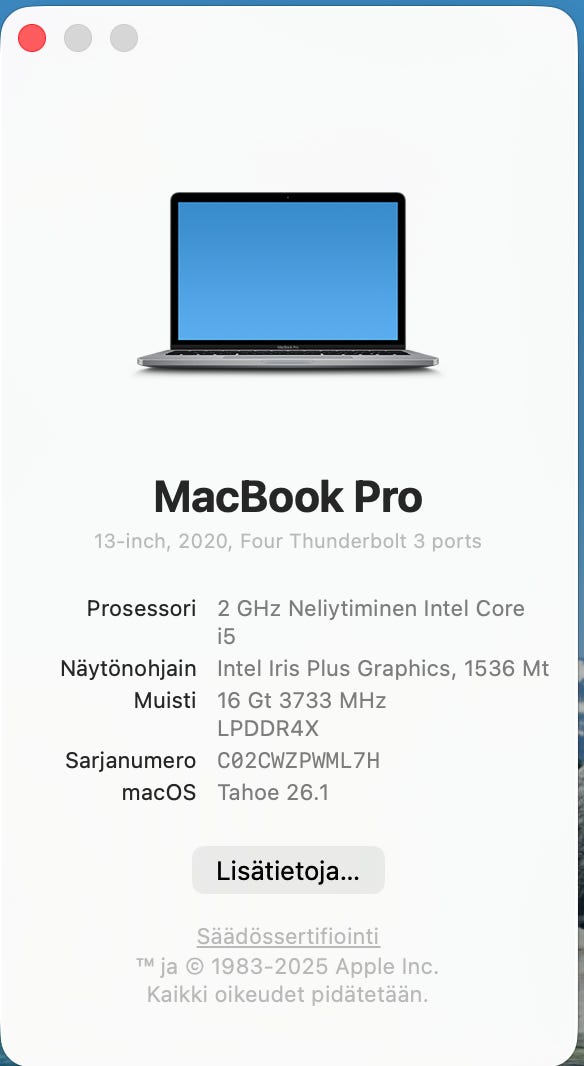Click the gray minimize window button
584x1066 pixels.
tap(78, 38)
